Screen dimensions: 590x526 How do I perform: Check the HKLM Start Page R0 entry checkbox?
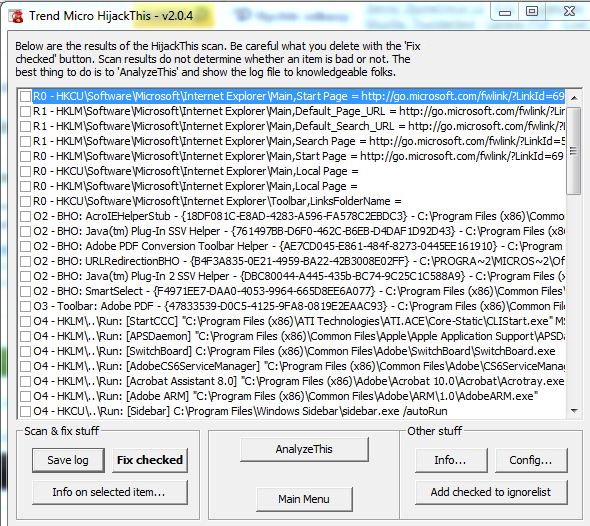tap(25, 157)
